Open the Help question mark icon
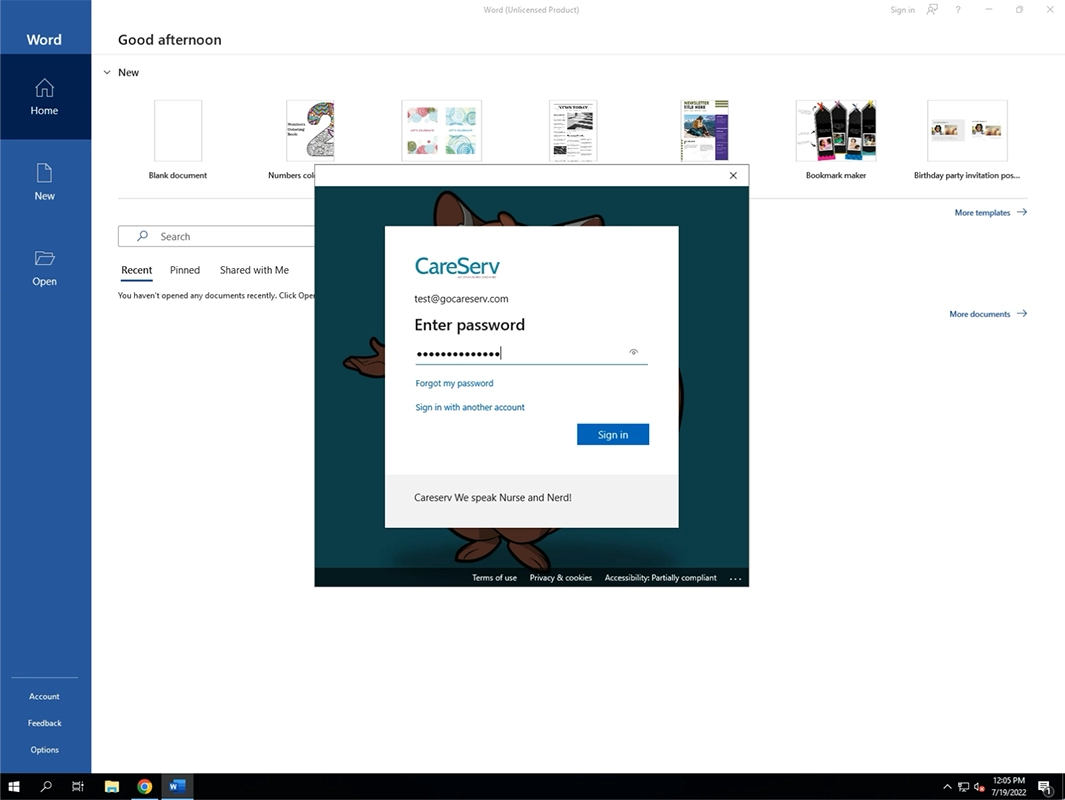This screenshot has height=800, width=1065. pyautogui.click(x=957, y=9)
